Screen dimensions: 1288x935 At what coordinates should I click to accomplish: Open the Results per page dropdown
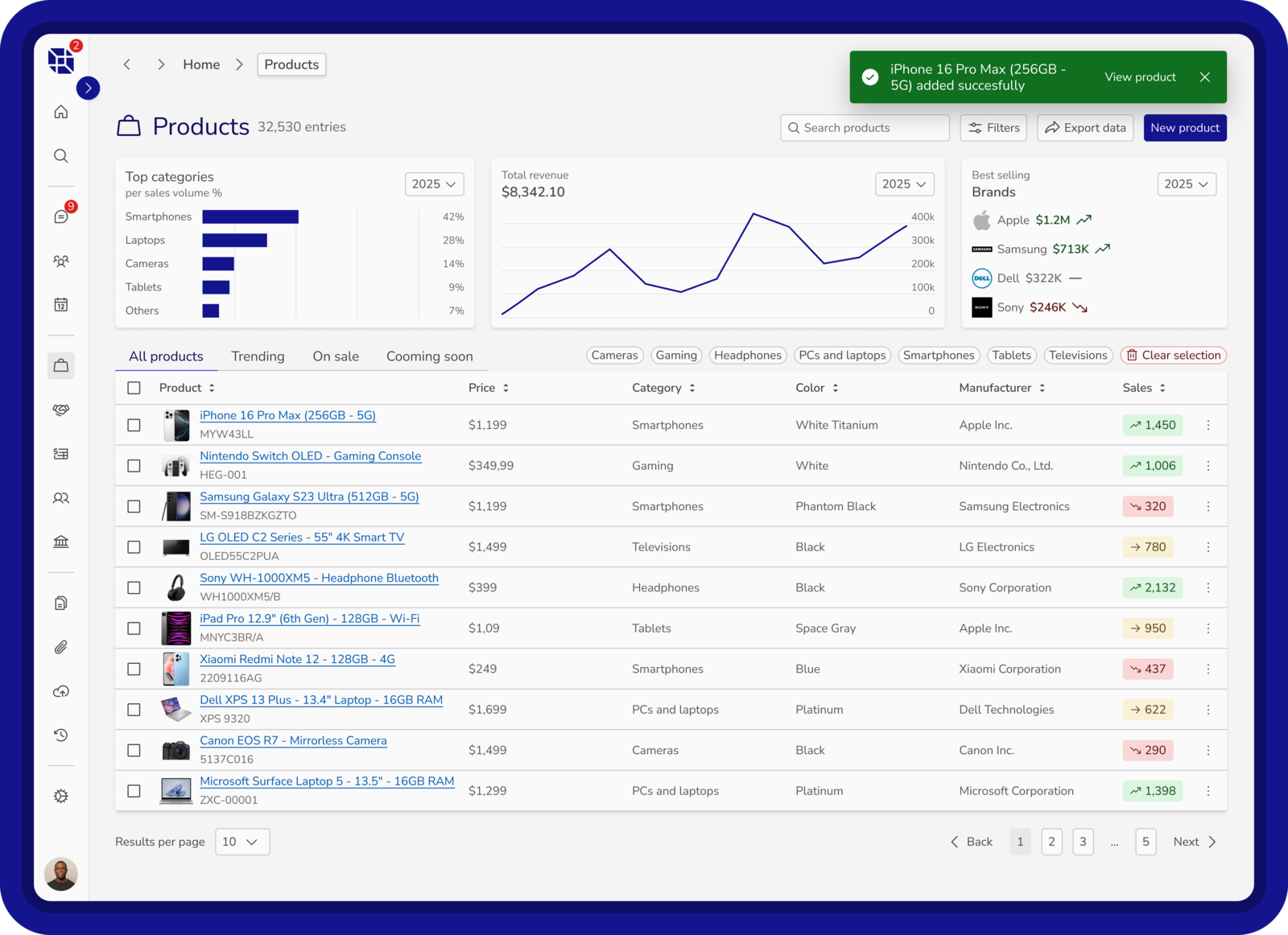pos(242,842)
